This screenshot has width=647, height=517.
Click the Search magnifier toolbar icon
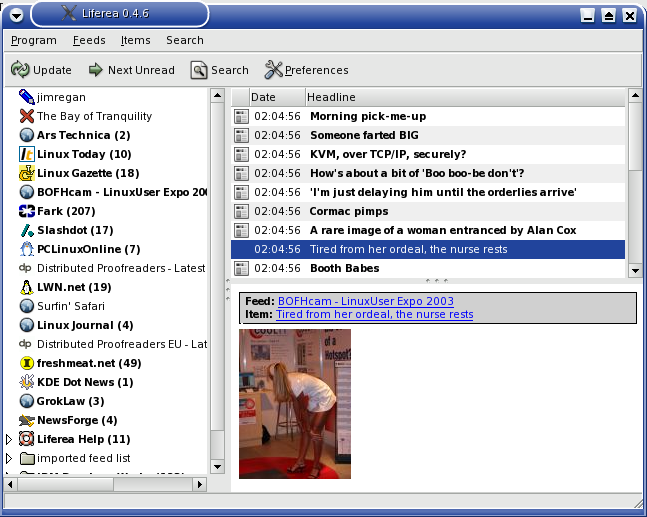pyautogui.click(x=199, y=70)
